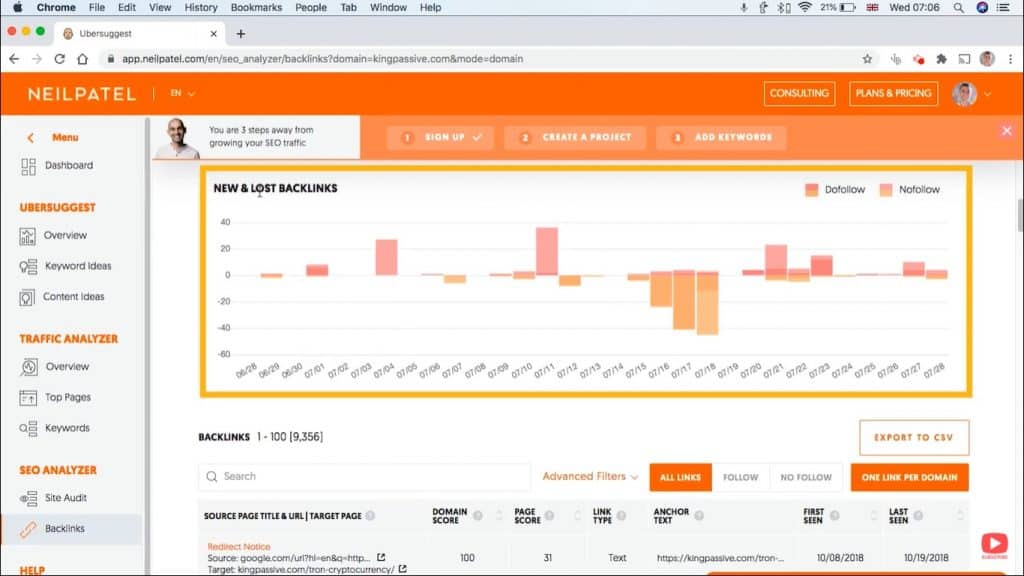Open a new browser tab
Screen dimensions: 1024x576
coord(241,34)
